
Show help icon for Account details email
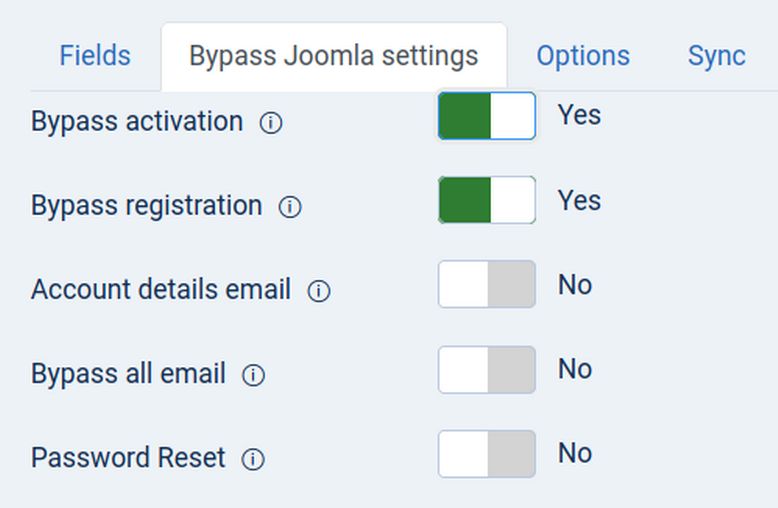click(319, 291)
